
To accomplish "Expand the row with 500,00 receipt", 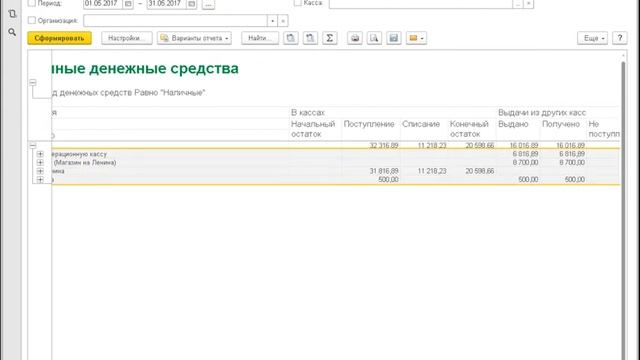I will (40, 180).
